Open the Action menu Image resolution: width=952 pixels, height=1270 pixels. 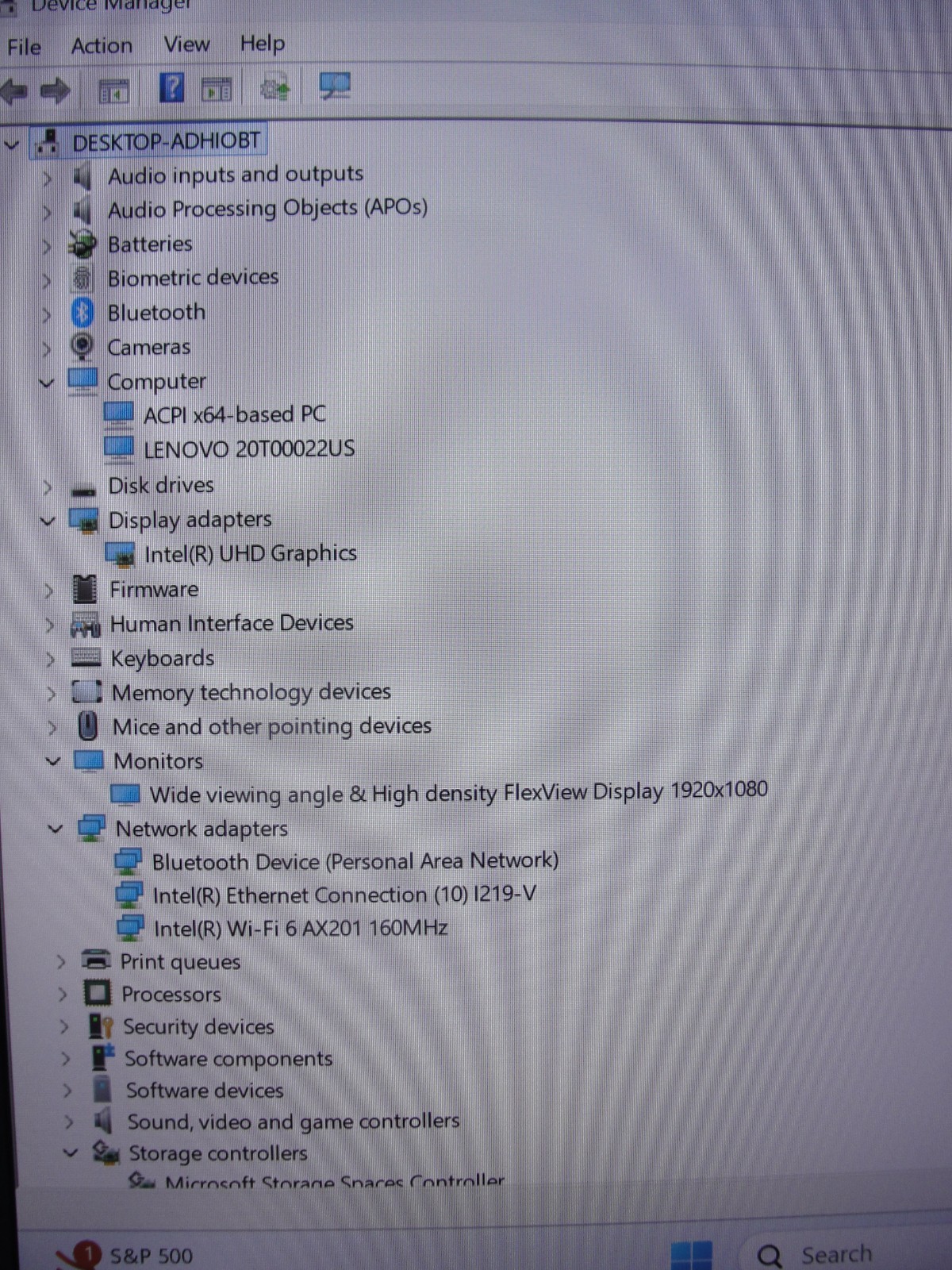[102, 46]
